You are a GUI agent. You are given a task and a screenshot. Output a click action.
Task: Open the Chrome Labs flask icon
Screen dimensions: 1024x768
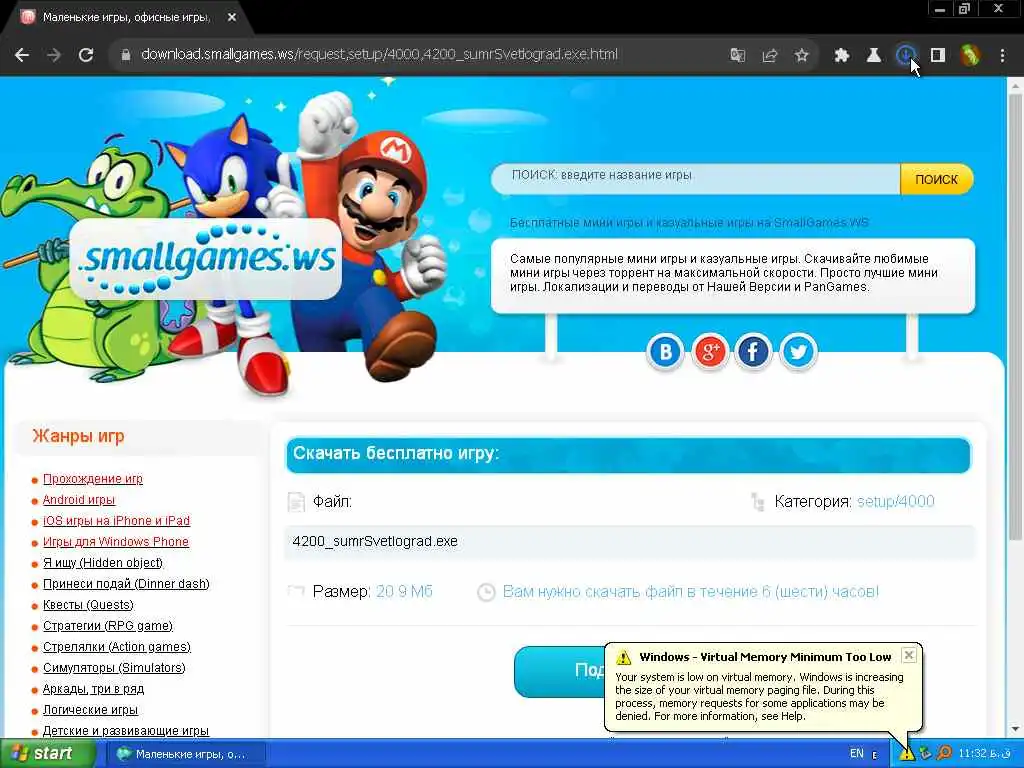pyautogui.click(x=874, y=56)
